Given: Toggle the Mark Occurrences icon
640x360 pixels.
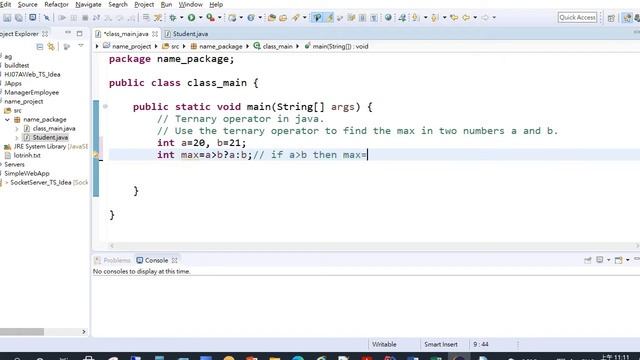Looking at the screenshot, I should [x=329, y=18].
